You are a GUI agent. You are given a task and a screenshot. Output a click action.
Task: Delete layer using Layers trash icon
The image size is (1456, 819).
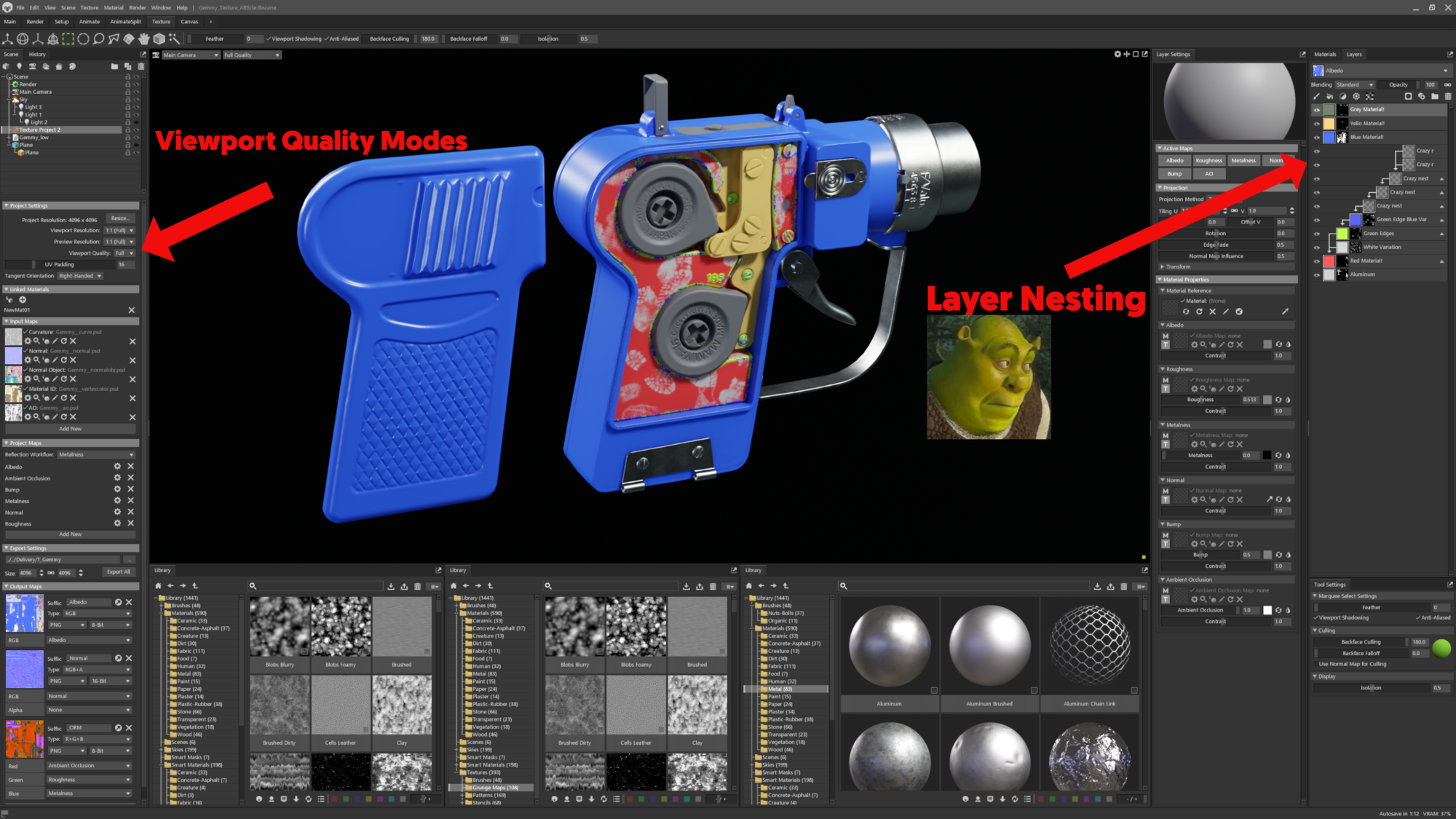pos(1447,96)
